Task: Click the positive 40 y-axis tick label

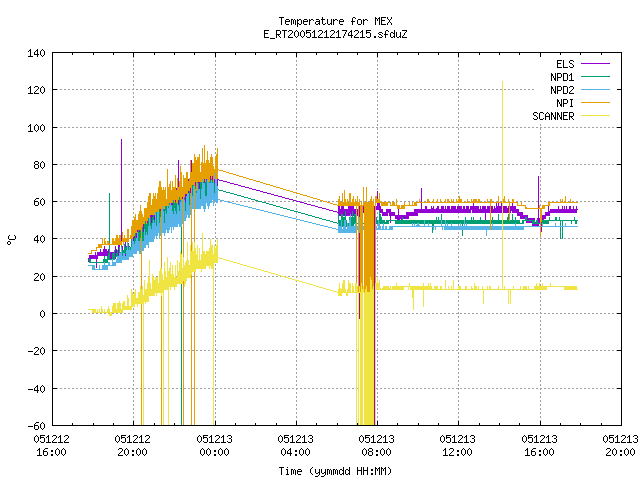Action: click(39, 239)
